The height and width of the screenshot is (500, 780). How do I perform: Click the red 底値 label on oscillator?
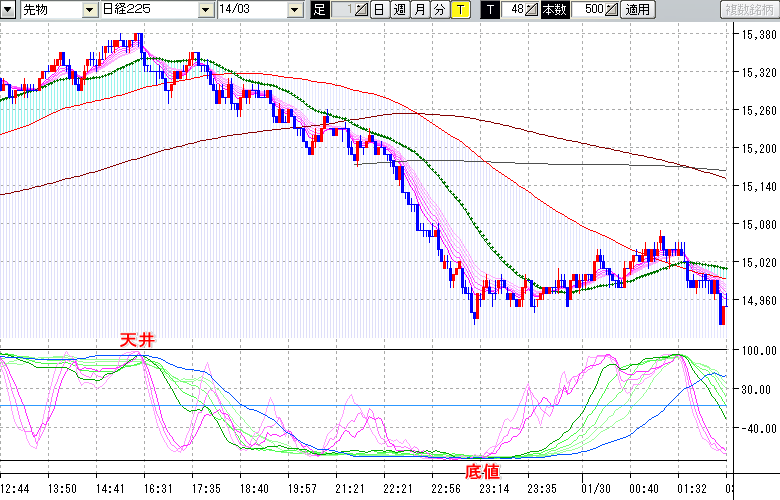[x=482, y=470]
